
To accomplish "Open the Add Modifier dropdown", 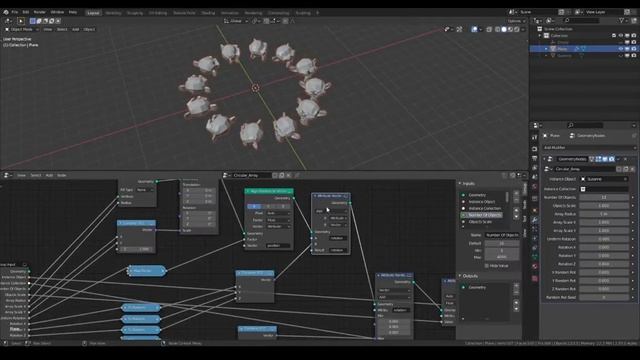I will (x=589, y=147).
